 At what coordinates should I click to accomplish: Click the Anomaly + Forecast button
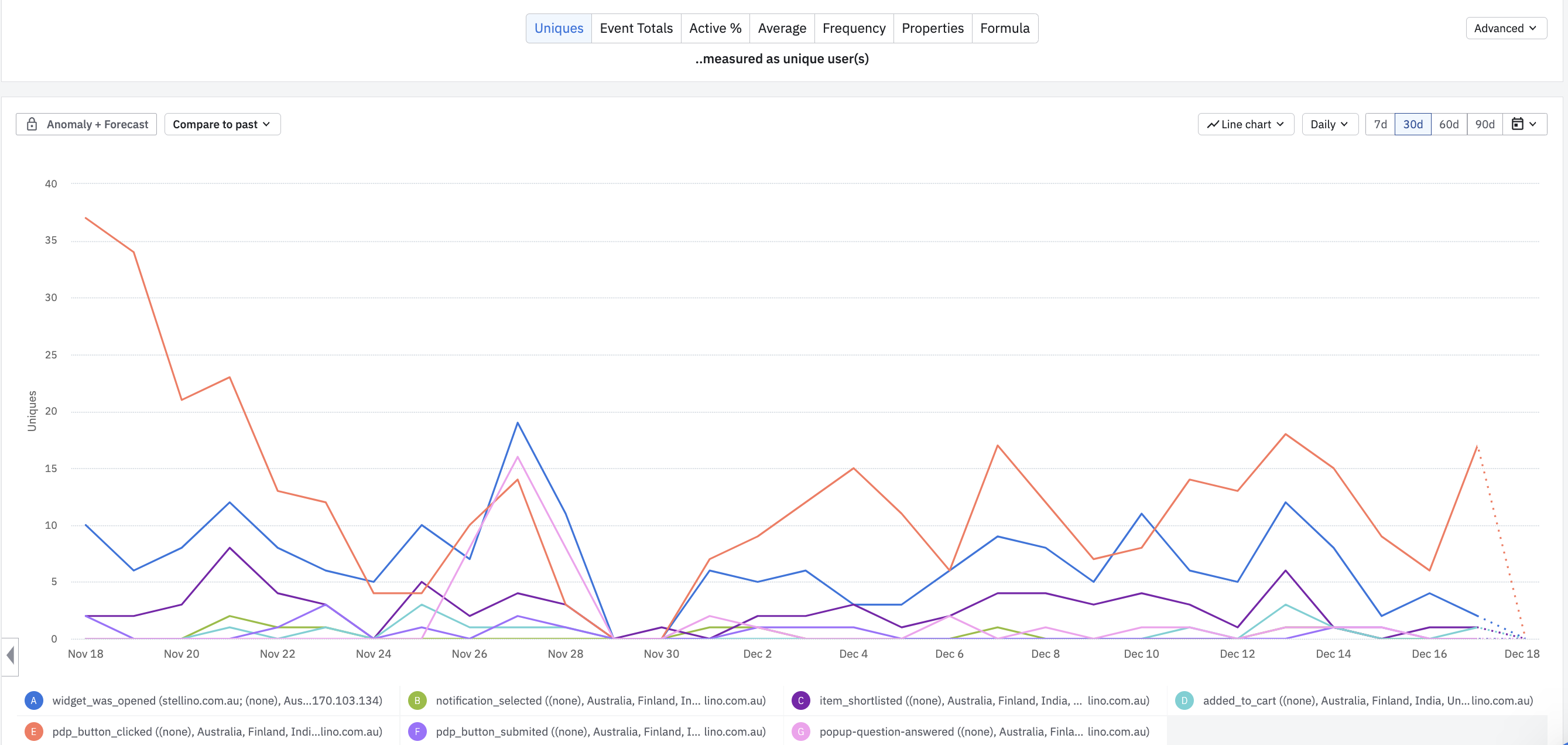(97, 124)
